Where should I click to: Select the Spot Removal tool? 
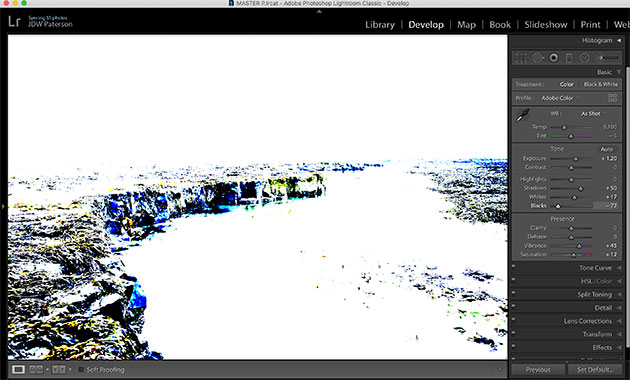[x=538, y=58]
